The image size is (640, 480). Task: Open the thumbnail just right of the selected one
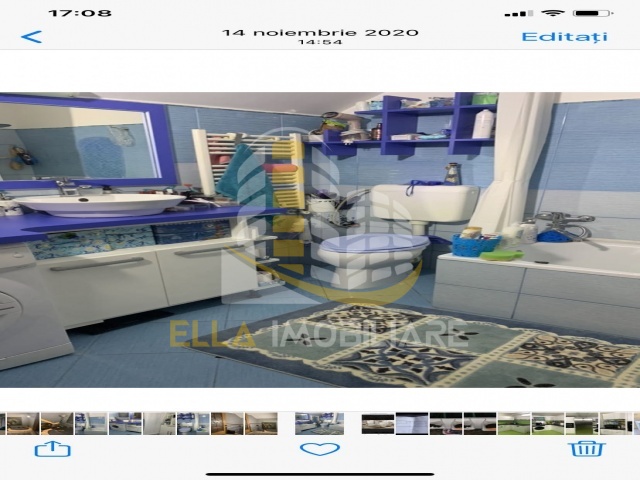pyautogui.click(x=378, y=423)
